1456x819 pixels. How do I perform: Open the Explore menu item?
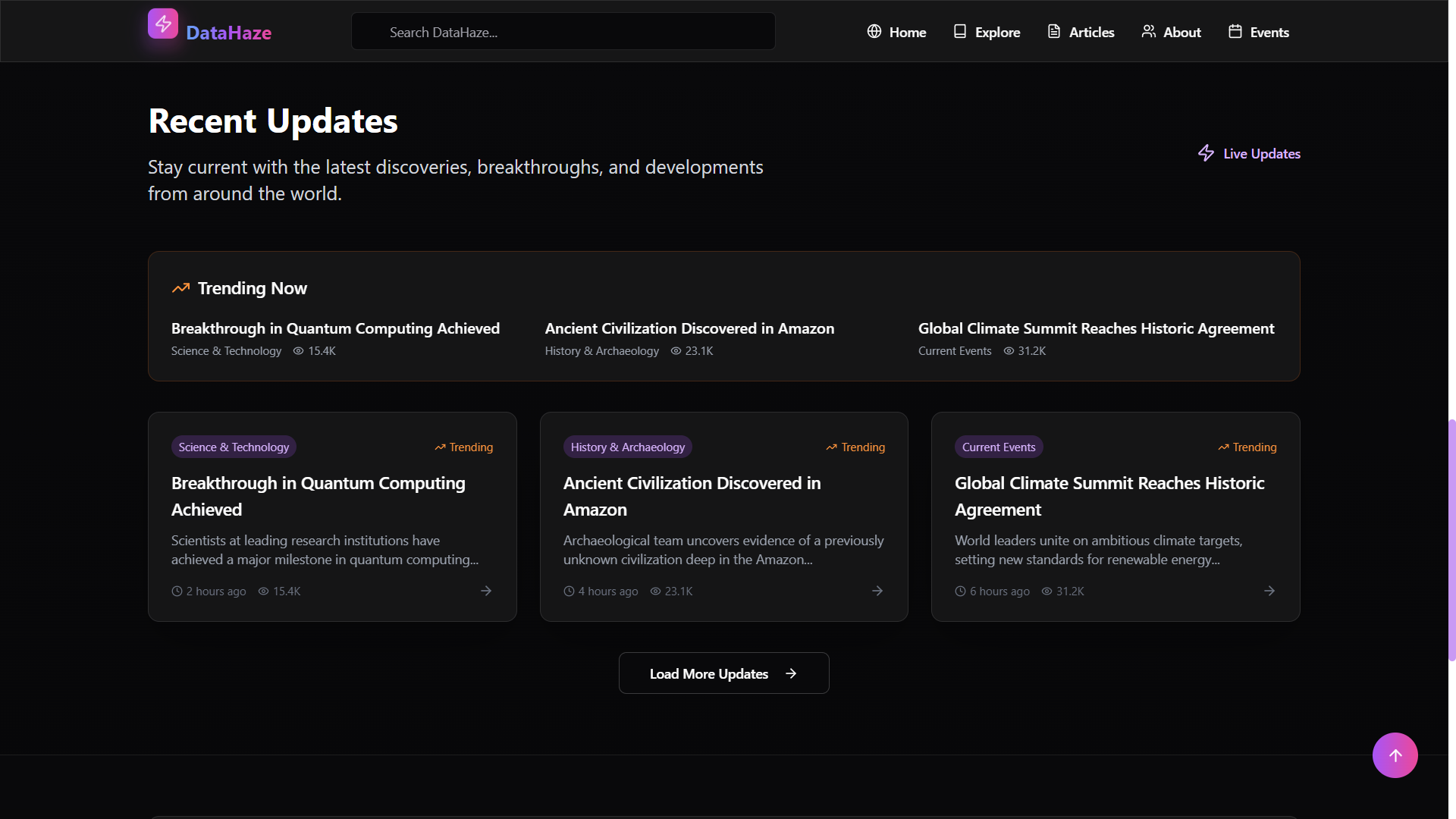coord(996,32)
